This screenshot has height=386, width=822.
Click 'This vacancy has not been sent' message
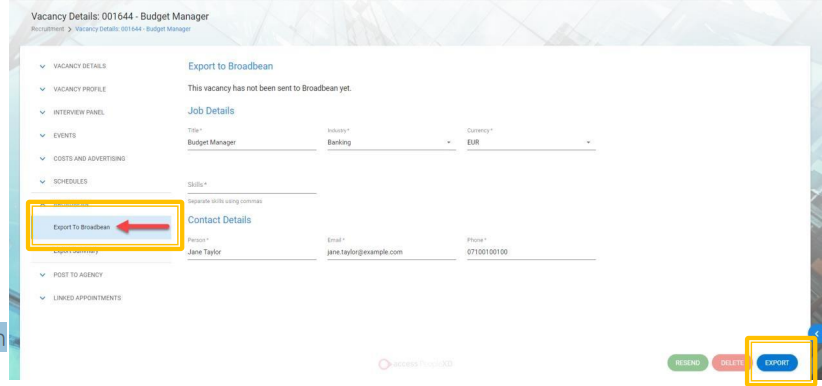point(269,88)
